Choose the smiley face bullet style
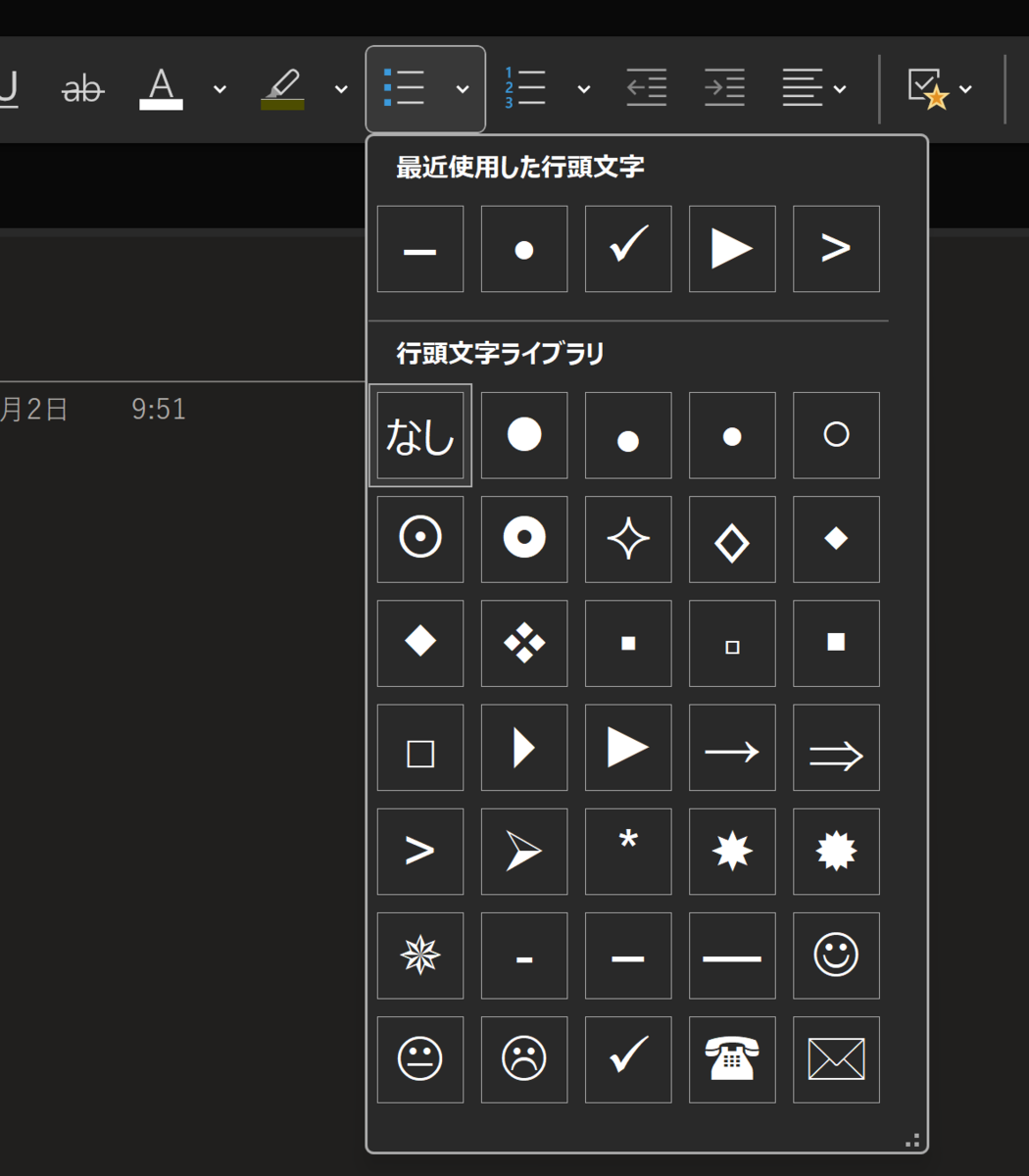The image size is (1029, 1176). (x=836, y=955)
